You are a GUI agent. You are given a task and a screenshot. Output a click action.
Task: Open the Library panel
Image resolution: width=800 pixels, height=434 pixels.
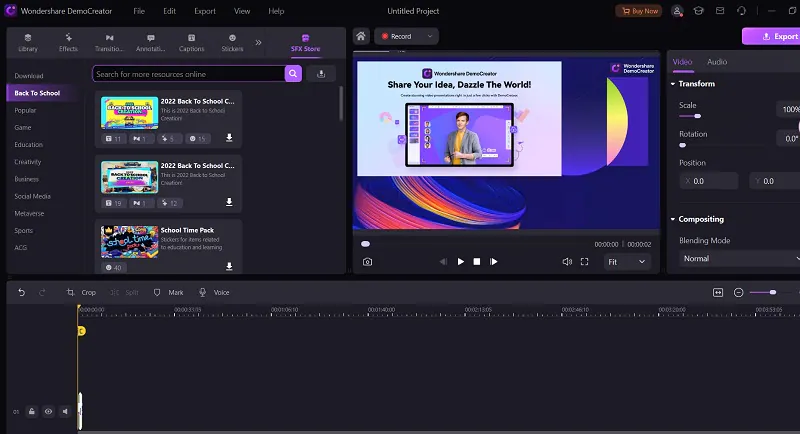point(28,43)
